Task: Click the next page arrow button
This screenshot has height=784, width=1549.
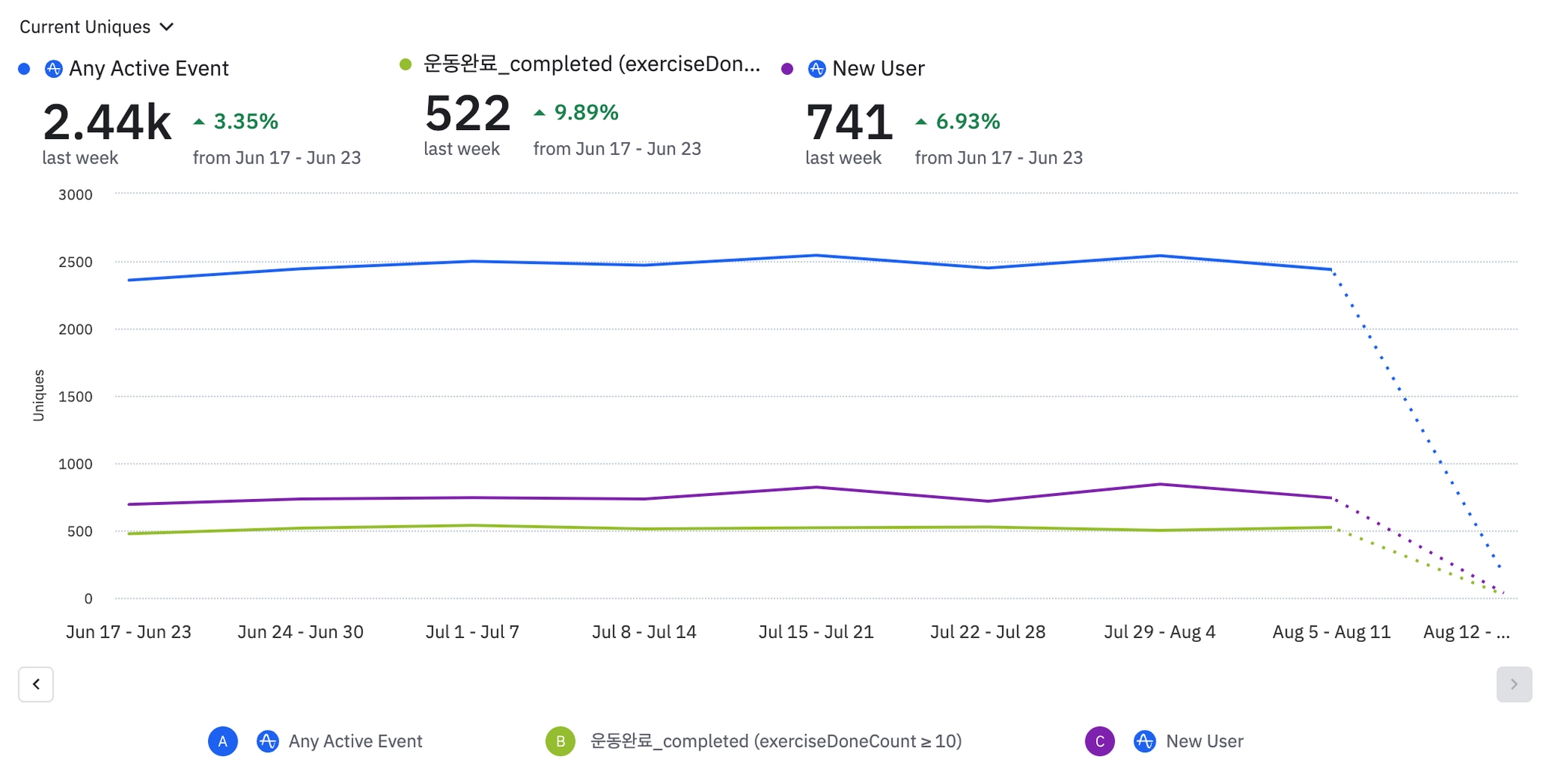Action: 1514,684
